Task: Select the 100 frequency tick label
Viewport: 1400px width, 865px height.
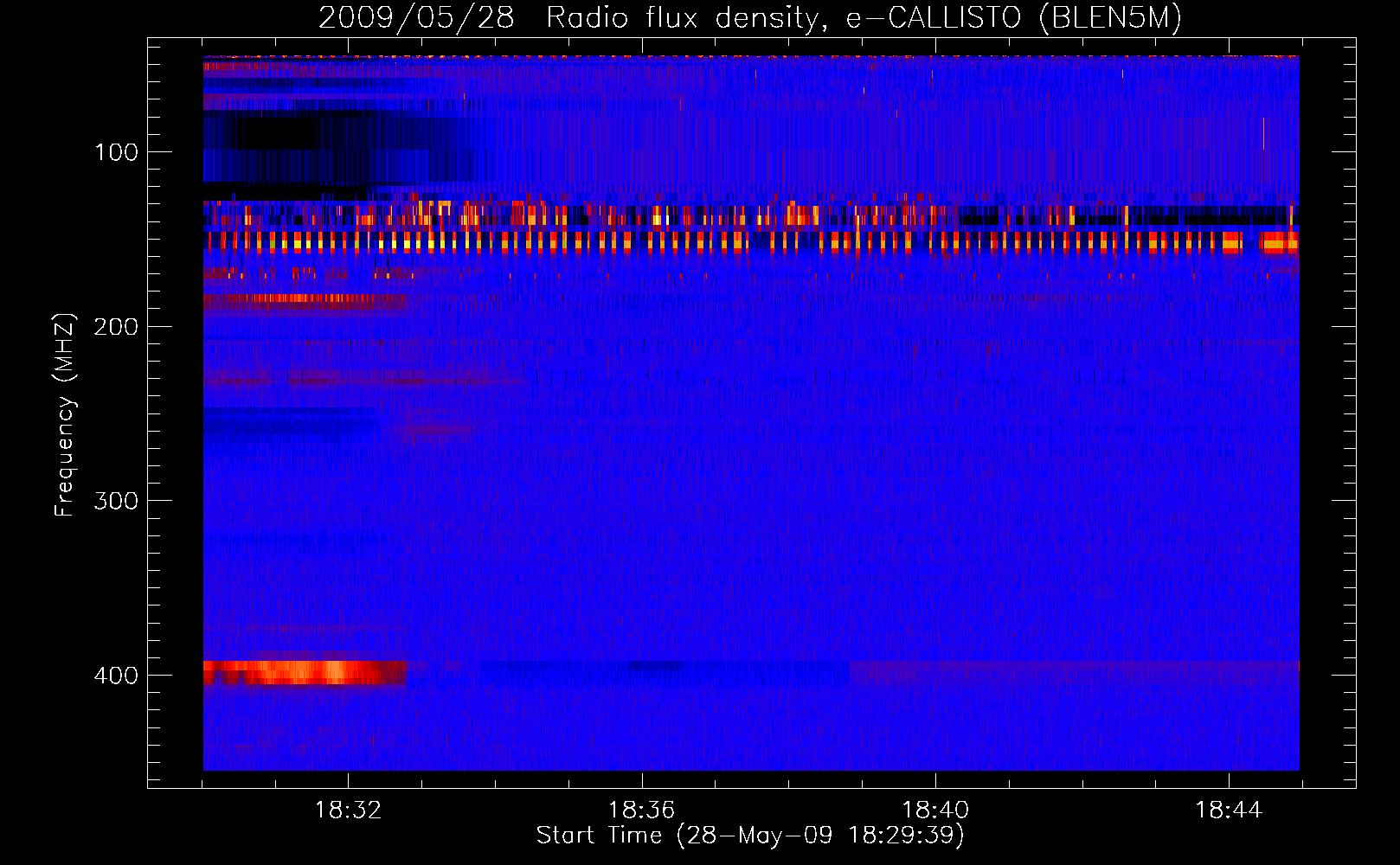Action: (117, 153)
